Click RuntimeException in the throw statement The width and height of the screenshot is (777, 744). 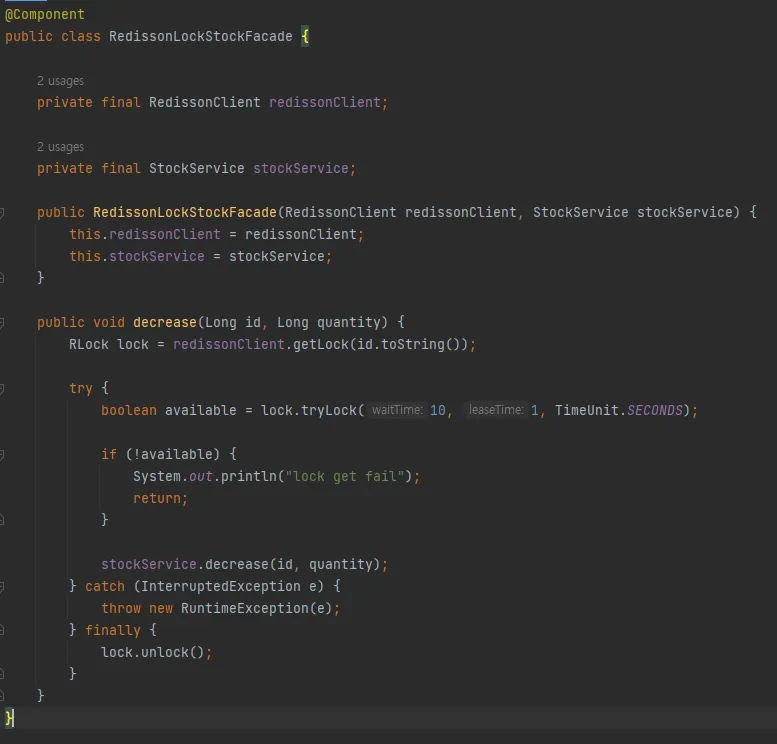point(245,608)
